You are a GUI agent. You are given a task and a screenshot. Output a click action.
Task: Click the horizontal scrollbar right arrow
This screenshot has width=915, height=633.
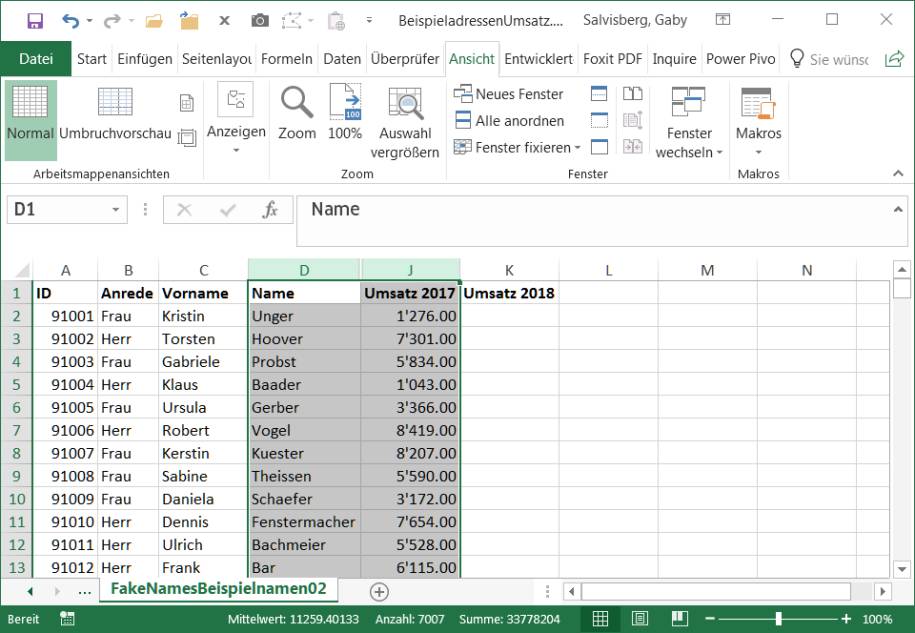click(882, 592)
